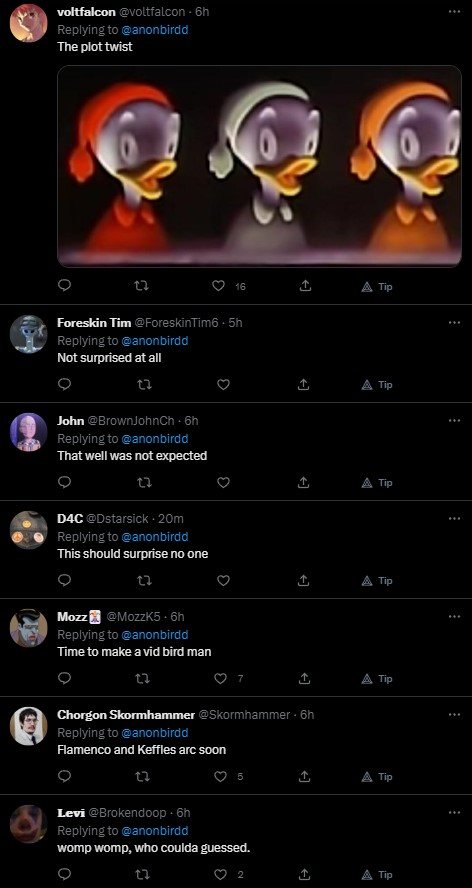
Task: Like Chorgon Skormhammer's tweet
Action: coord(220,776)
